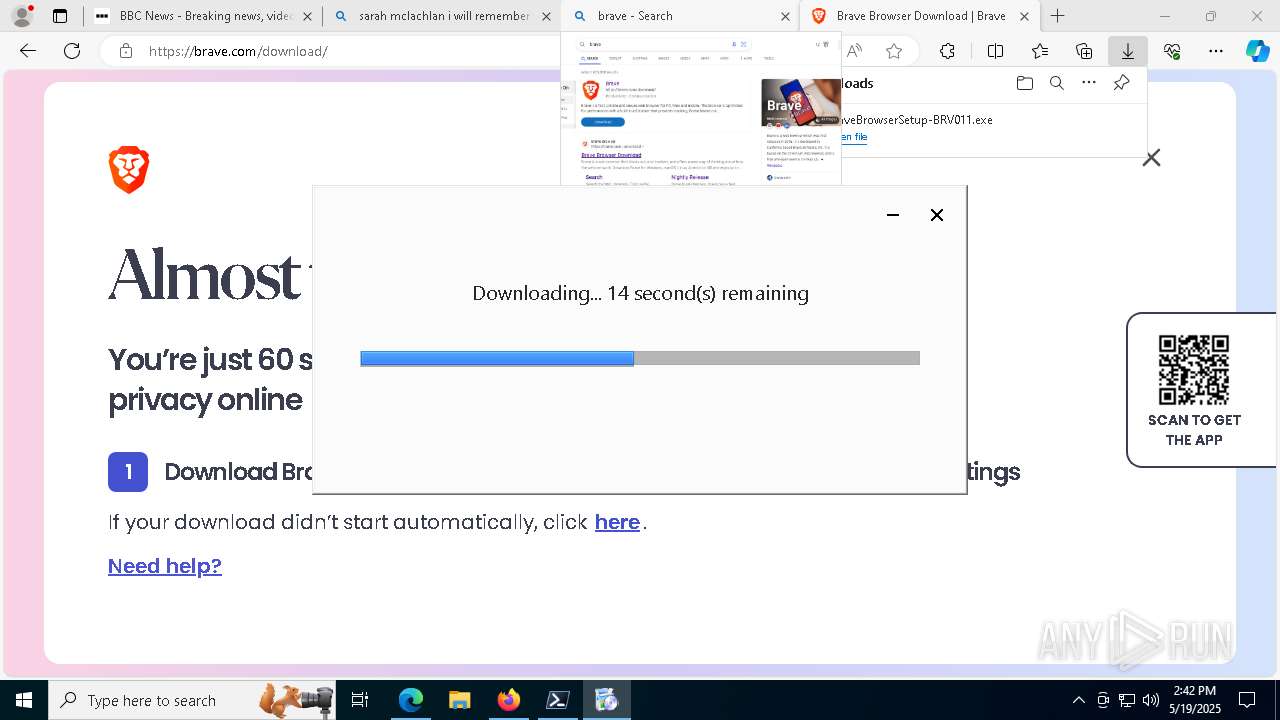The image size is (1280, 720).
Task: Open Task View on taskbar
Action: (x=360, y=700)
